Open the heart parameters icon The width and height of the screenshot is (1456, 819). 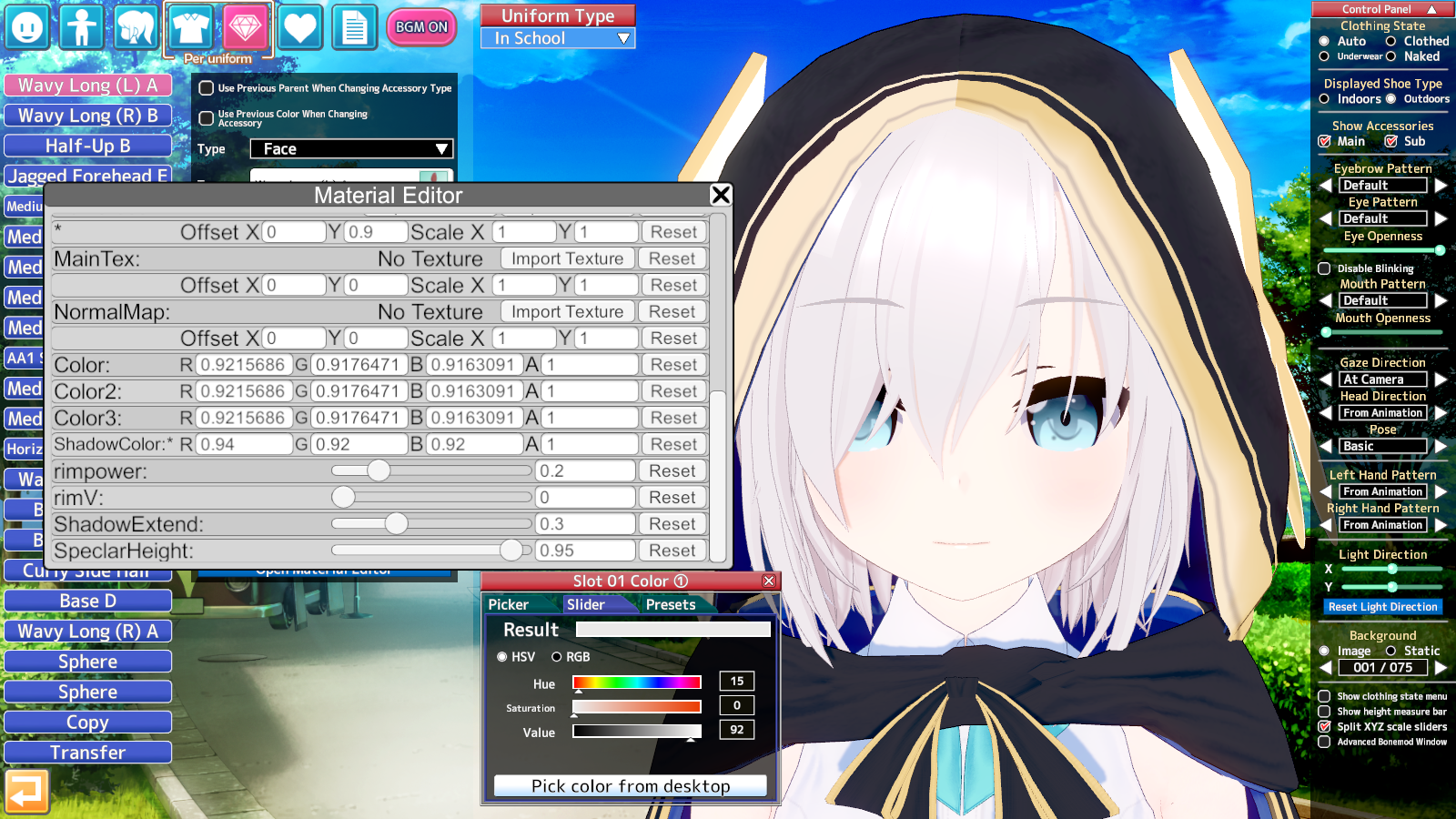coord(300,27)
